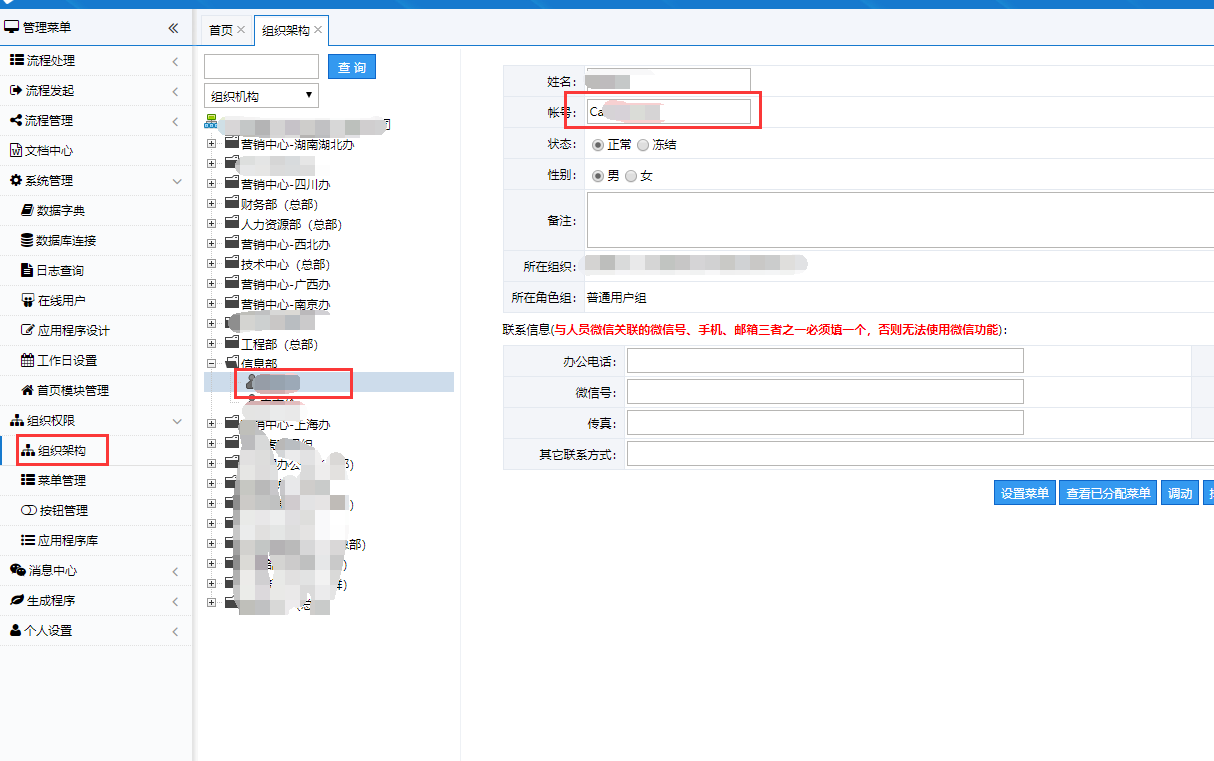Screen dimensions: 1214x761
Task: Click the 查询 search button
Action: click(x=351, y=67)
